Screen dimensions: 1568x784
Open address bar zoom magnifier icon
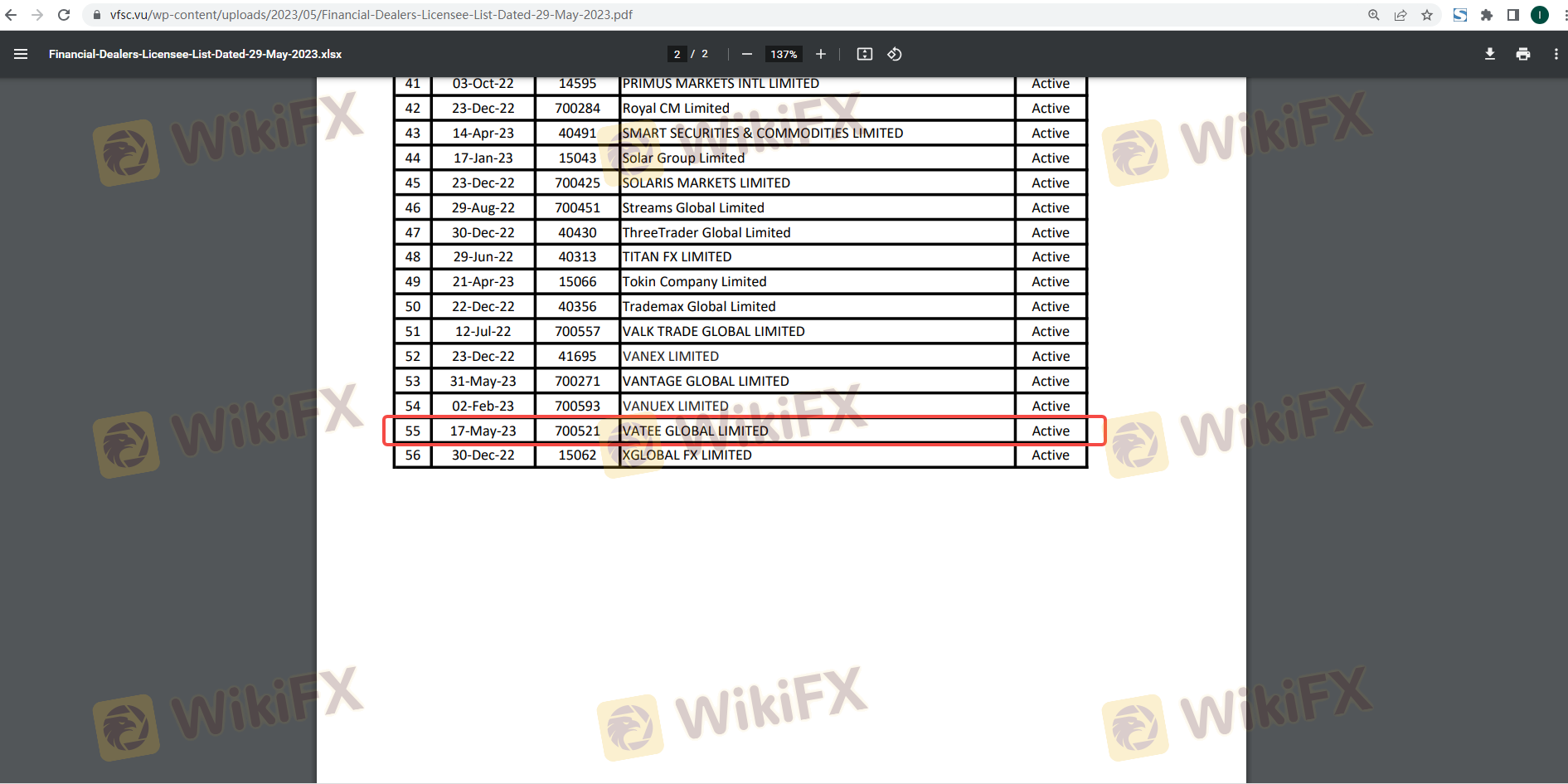click(x=1374, y=15)
